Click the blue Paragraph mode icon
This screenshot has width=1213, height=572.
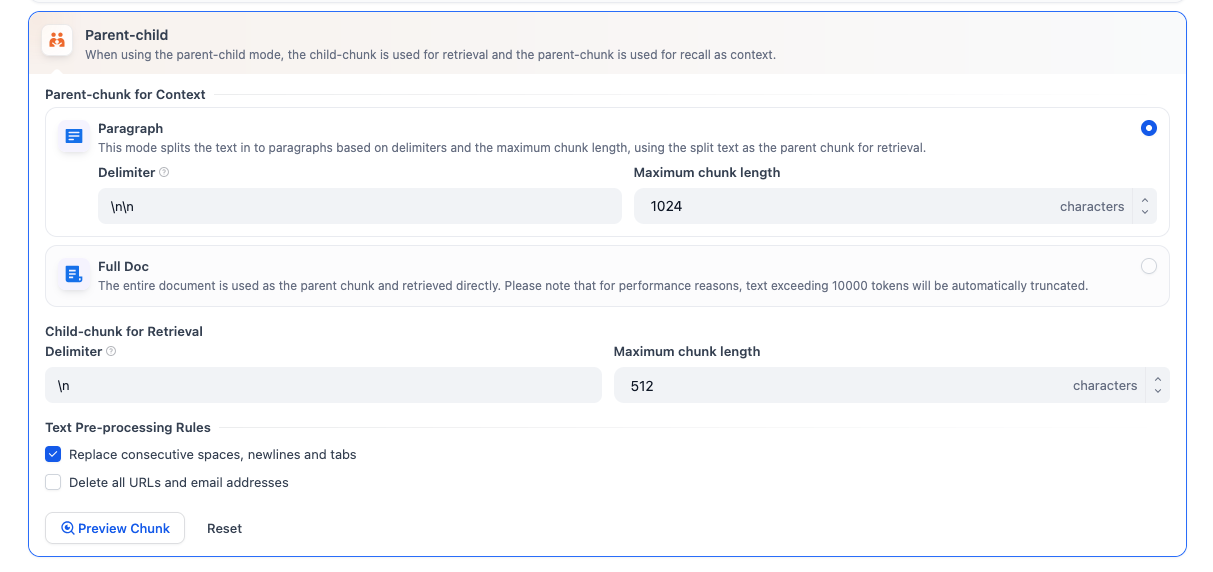73,136
